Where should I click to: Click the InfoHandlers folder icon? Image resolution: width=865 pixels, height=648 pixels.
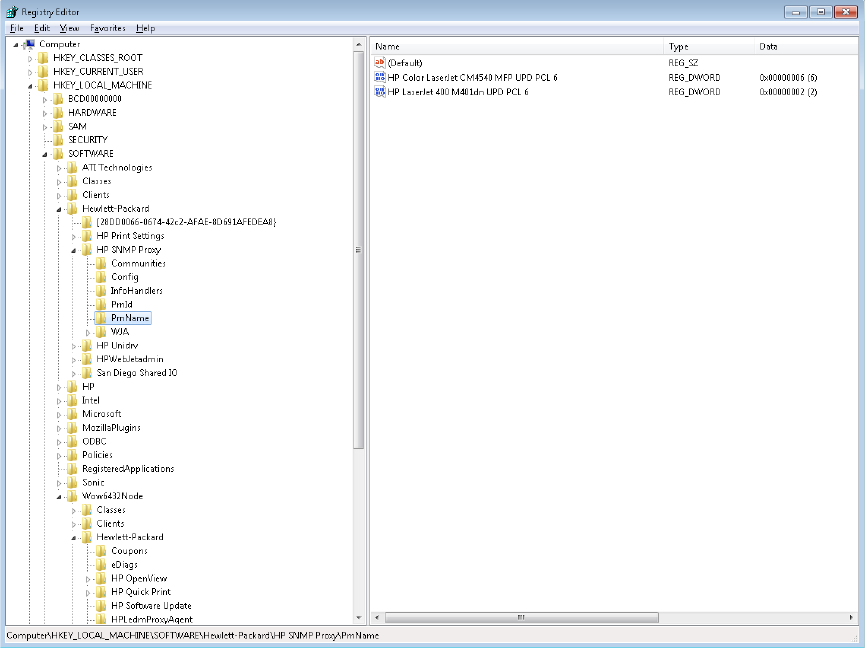[101, 291]
